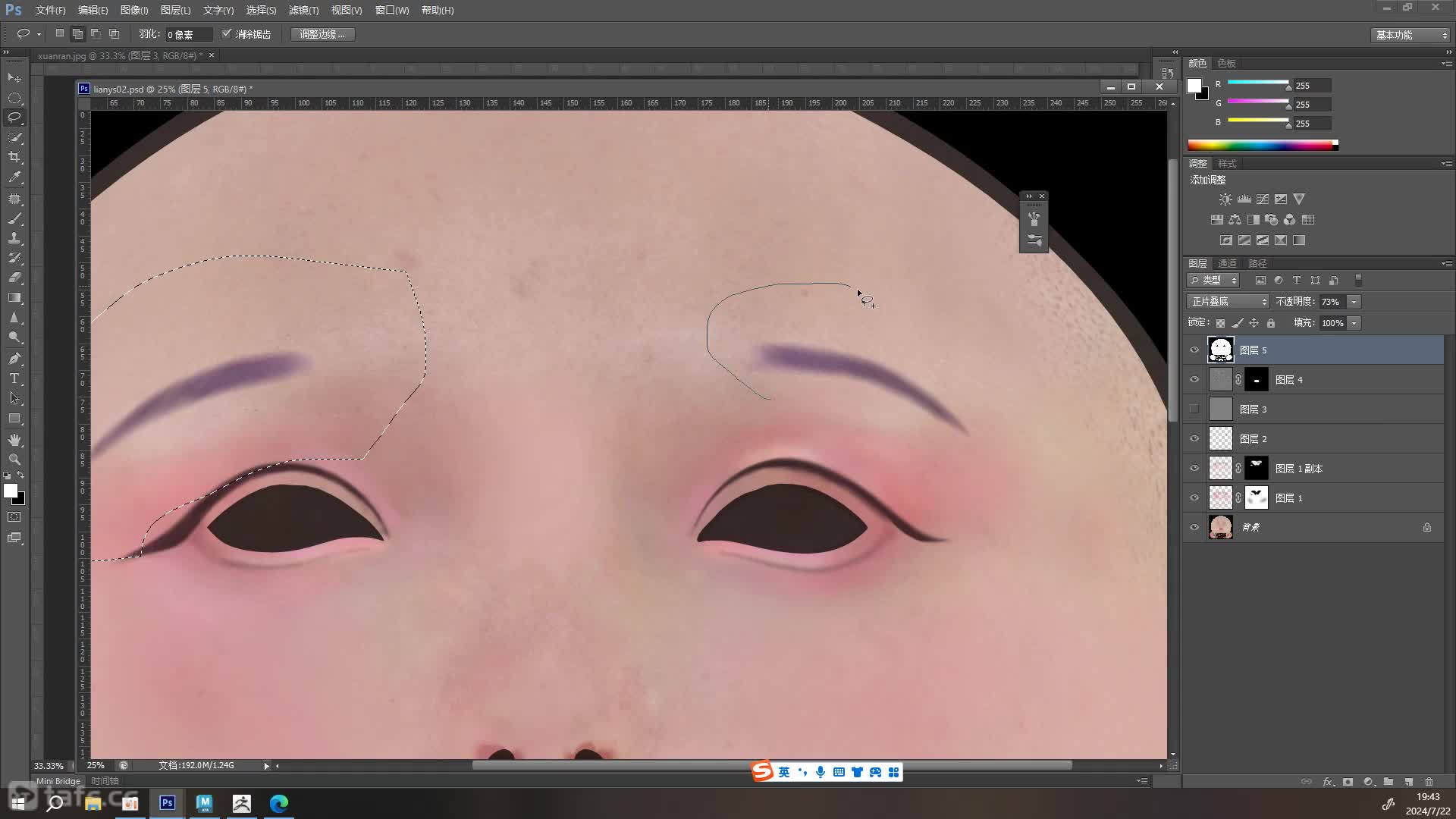This screenshot has height=819, width=1456.
Task: Select the Elliptical Marquee tool
Action: tap(14, 98)
